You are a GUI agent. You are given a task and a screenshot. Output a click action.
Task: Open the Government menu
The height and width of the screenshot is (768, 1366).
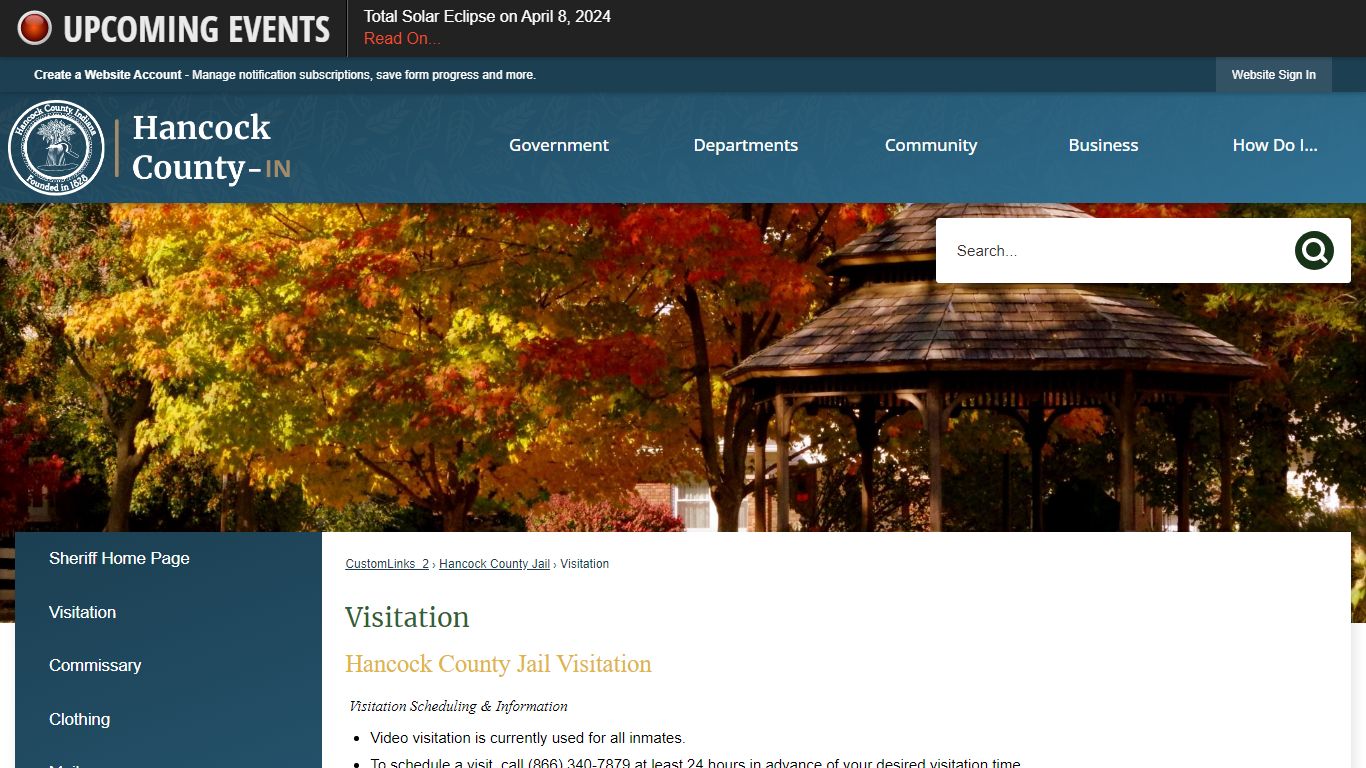point(559,145)
